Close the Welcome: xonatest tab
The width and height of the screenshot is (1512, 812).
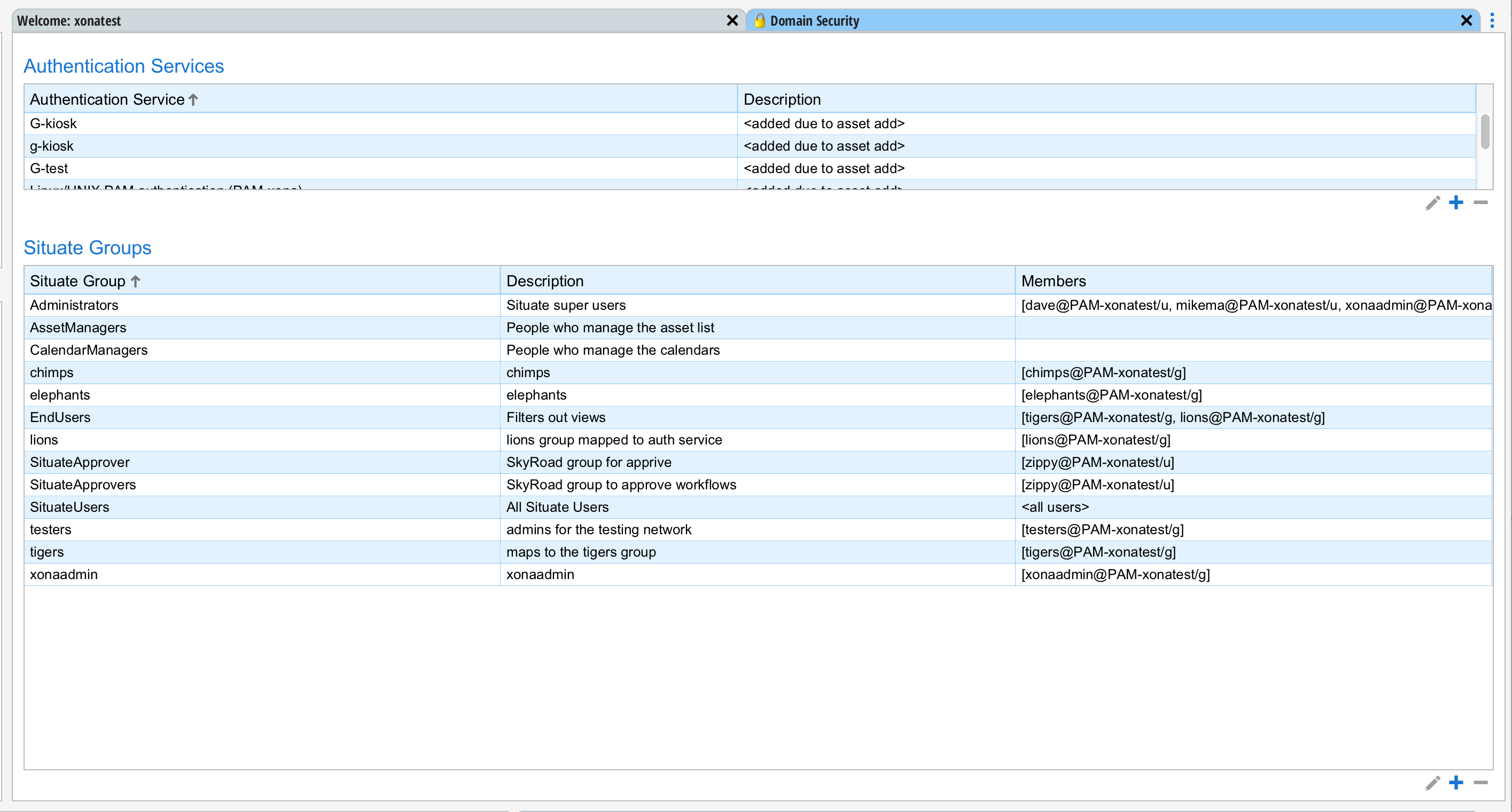[x=732, y=20]
